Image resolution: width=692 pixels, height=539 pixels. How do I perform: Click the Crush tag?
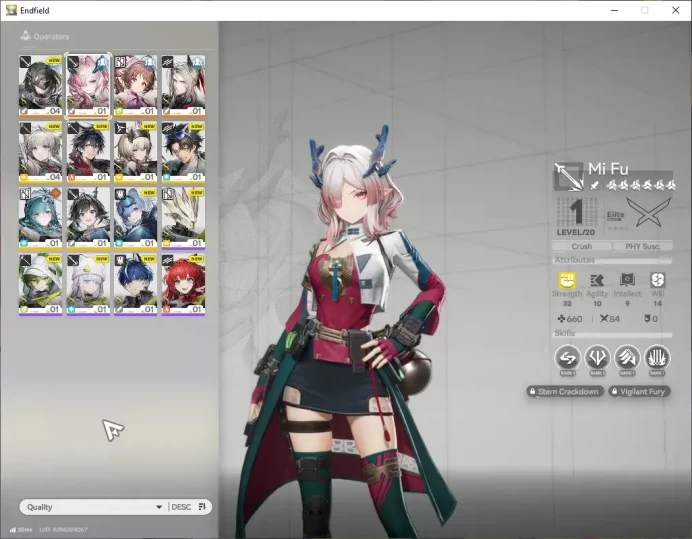point(582,246)
